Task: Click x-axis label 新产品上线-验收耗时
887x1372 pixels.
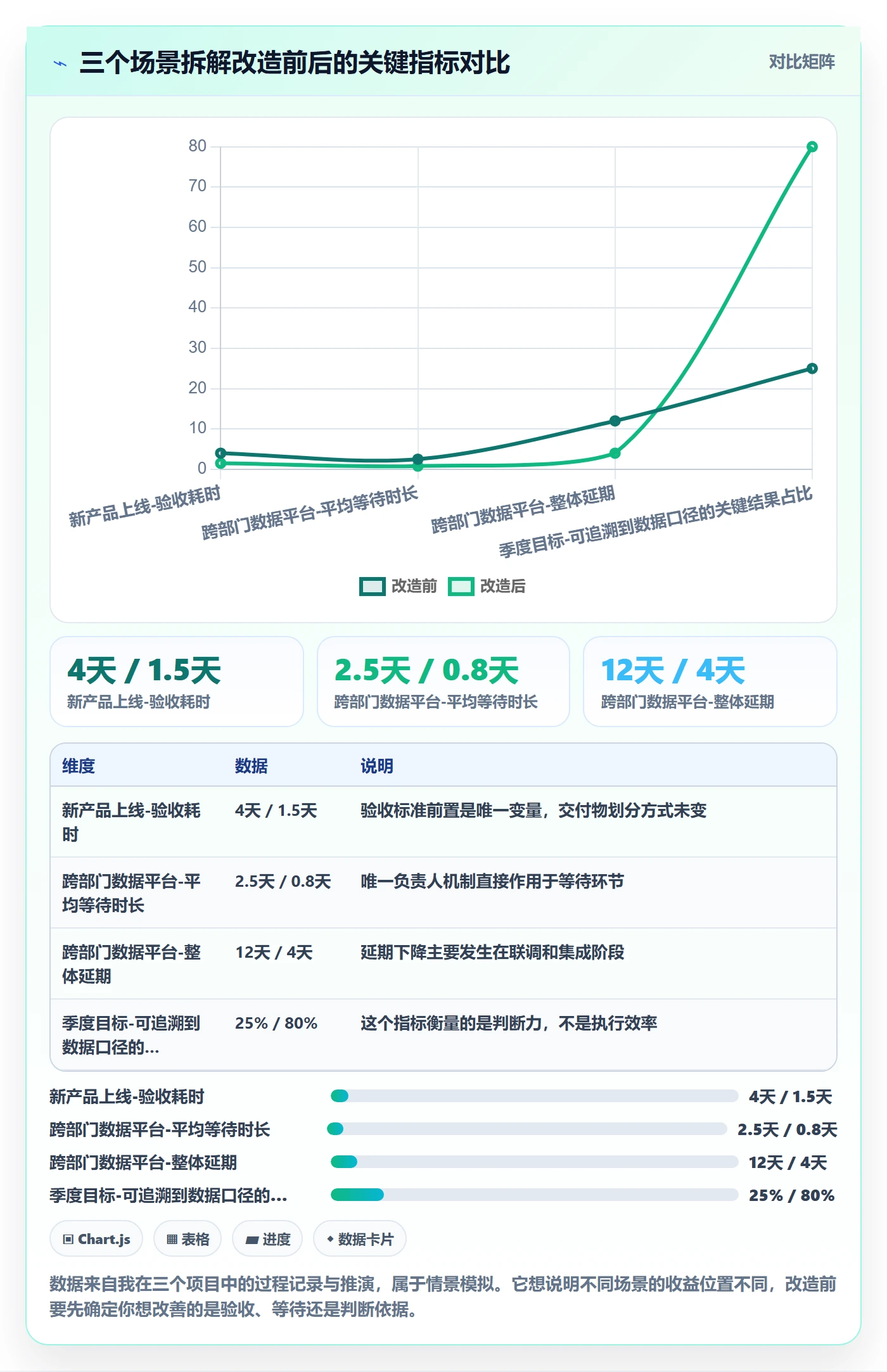Action: point(144,505)
